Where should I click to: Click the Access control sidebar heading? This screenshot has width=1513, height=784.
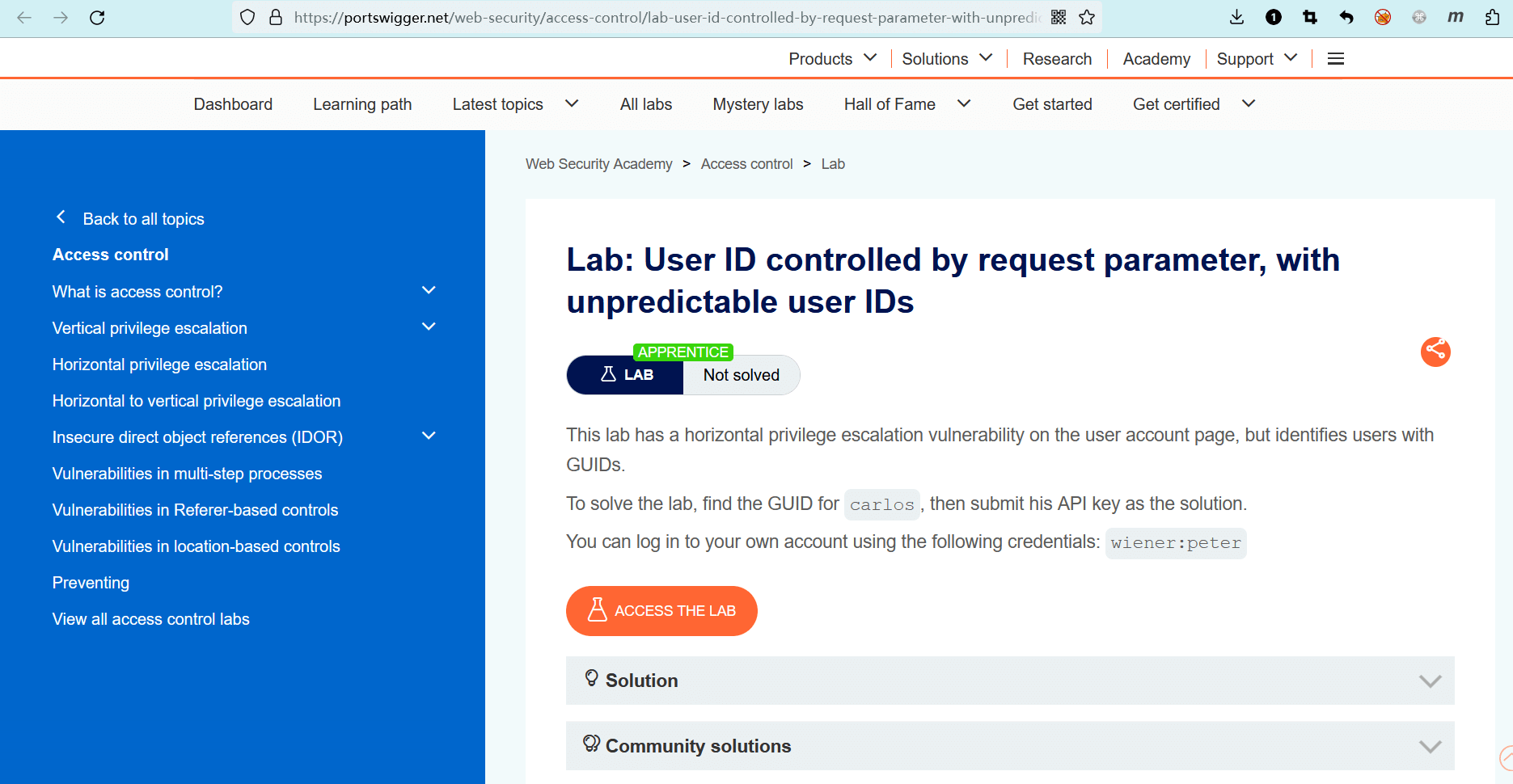click(110, 255)
